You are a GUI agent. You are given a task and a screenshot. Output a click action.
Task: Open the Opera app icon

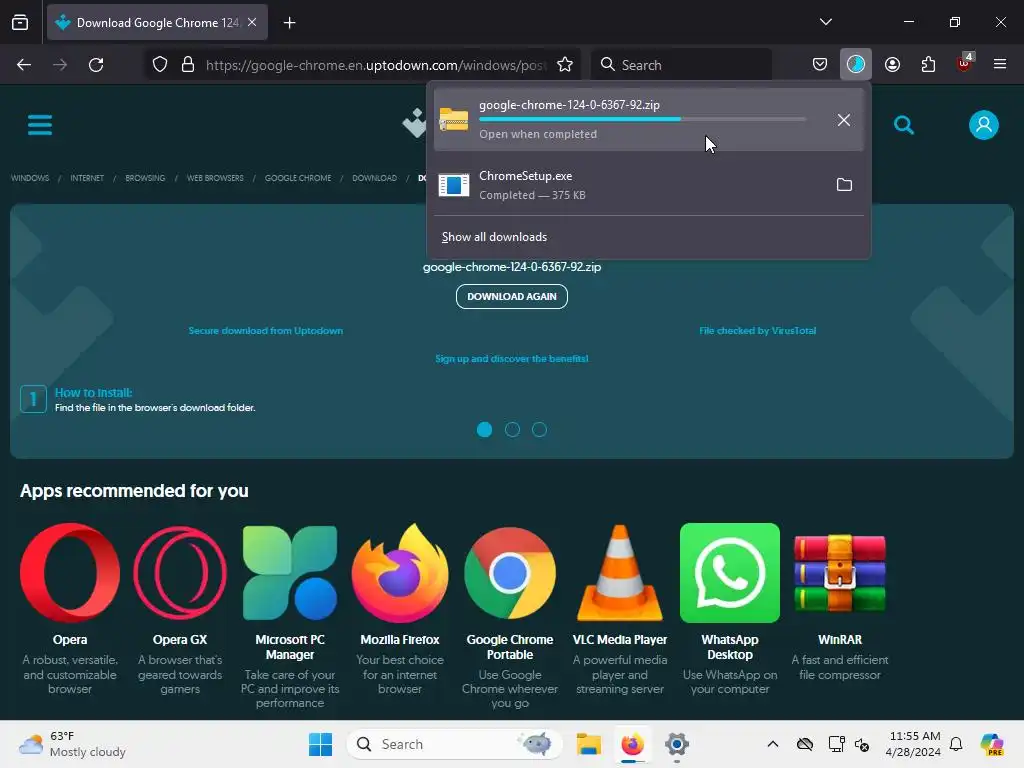[x=70, y=573]
